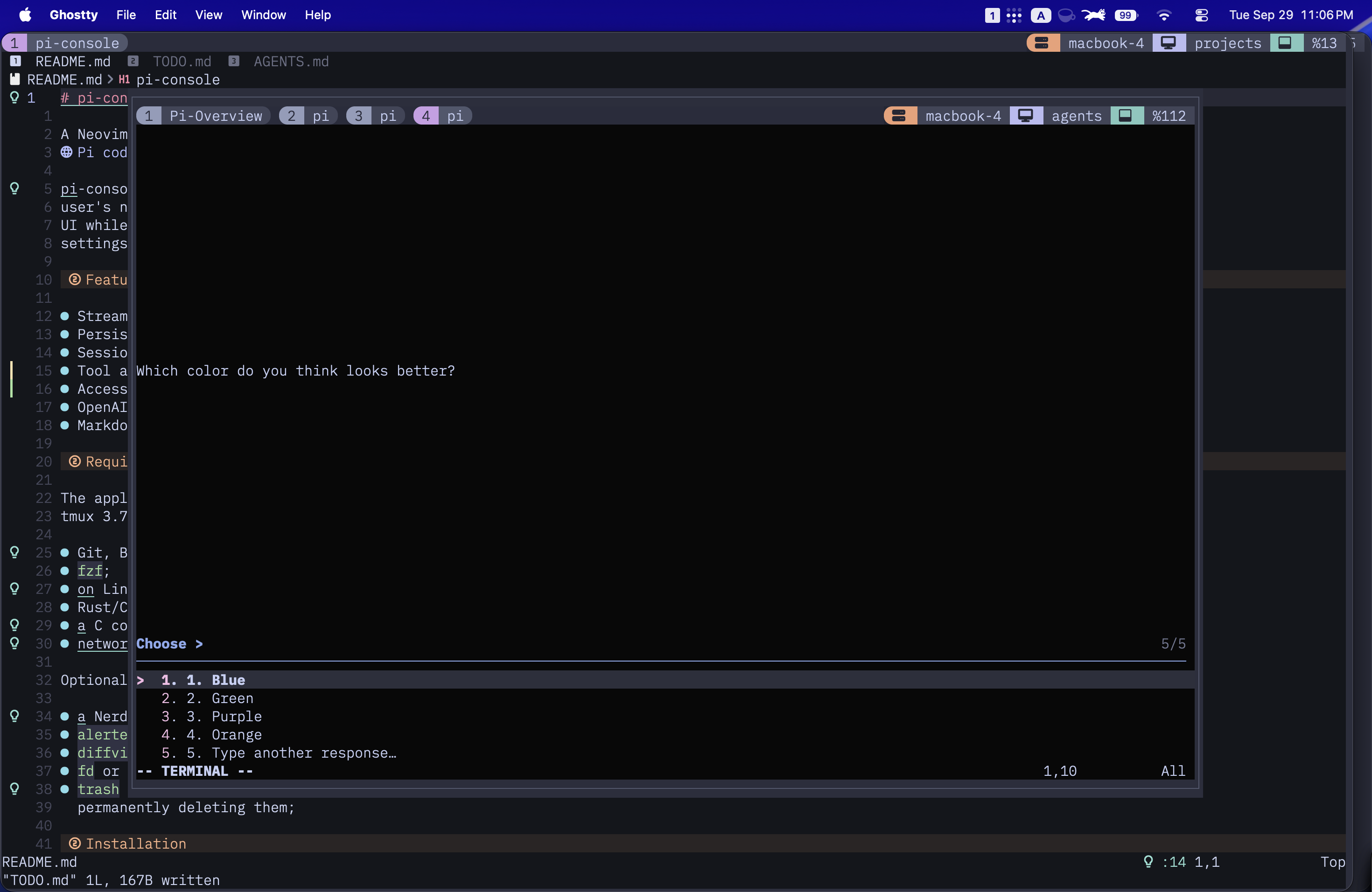Click the Wi-Fi status icon
The image size is (1372, 892).
[1164, 15]
